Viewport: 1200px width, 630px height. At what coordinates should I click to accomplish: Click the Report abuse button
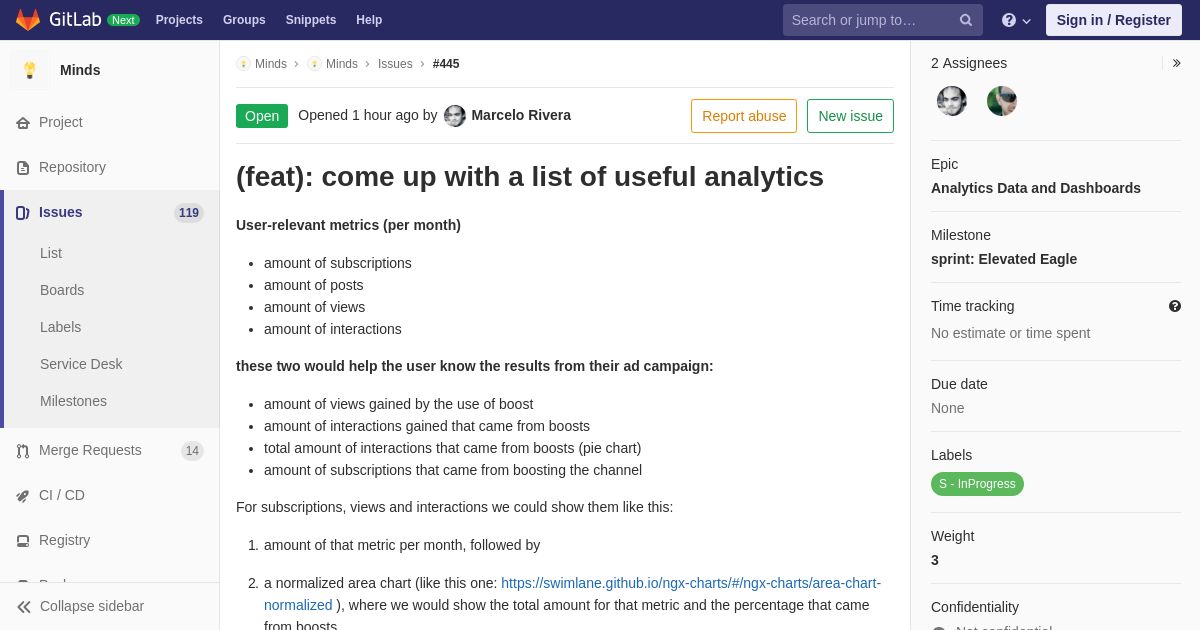(744, 116)
